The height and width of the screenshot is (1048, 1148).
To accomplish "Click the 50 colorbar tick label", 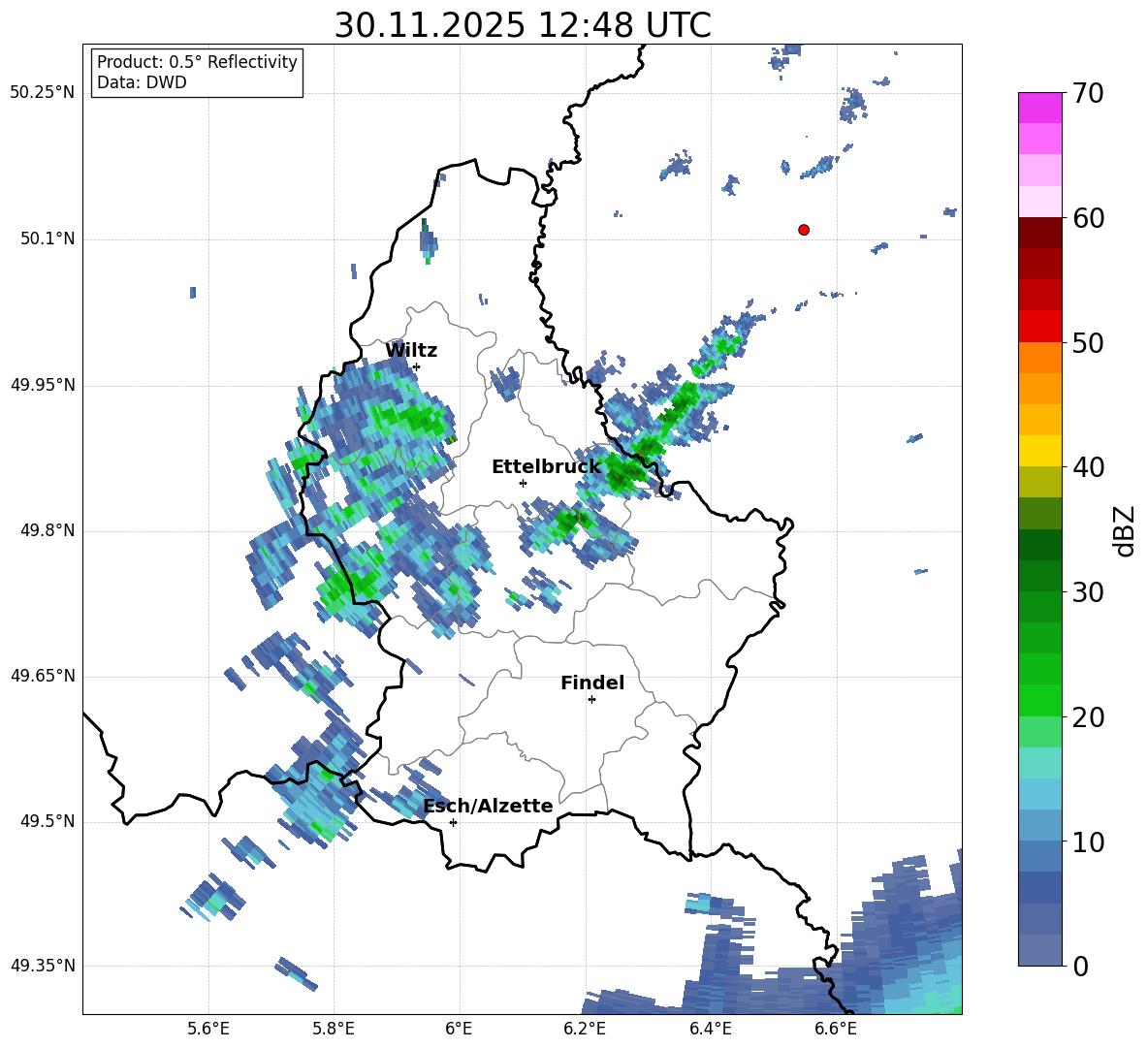I will pos(1088,343).
